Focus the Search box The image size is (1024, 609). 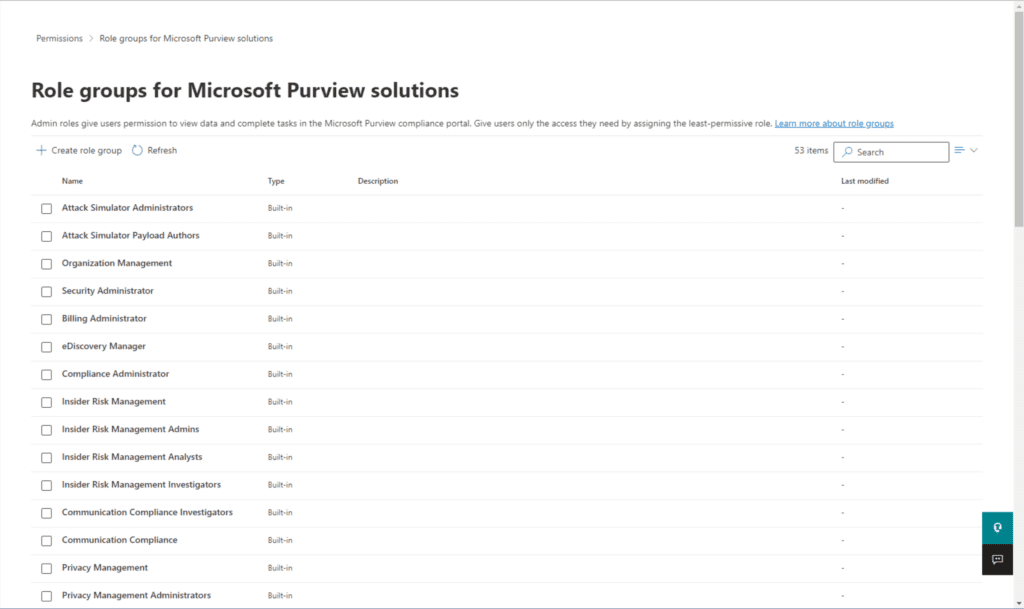click(x=891, y=152)
